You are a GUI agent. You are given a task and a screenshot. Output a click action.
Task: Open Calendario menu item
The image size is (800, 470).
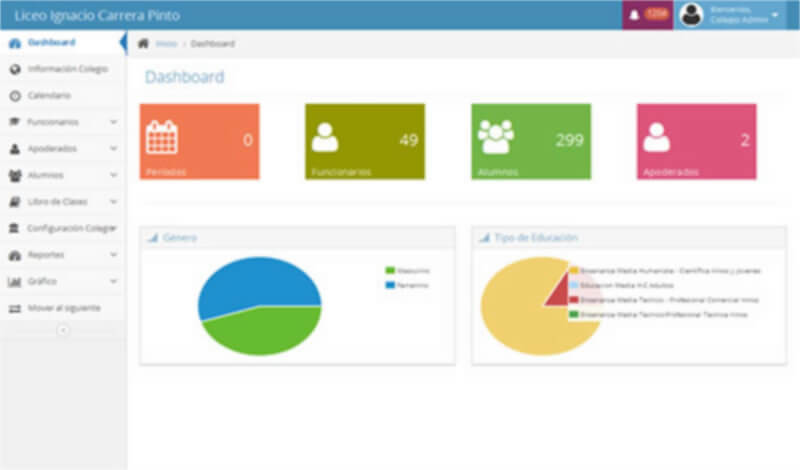click(x=63, y=95)
